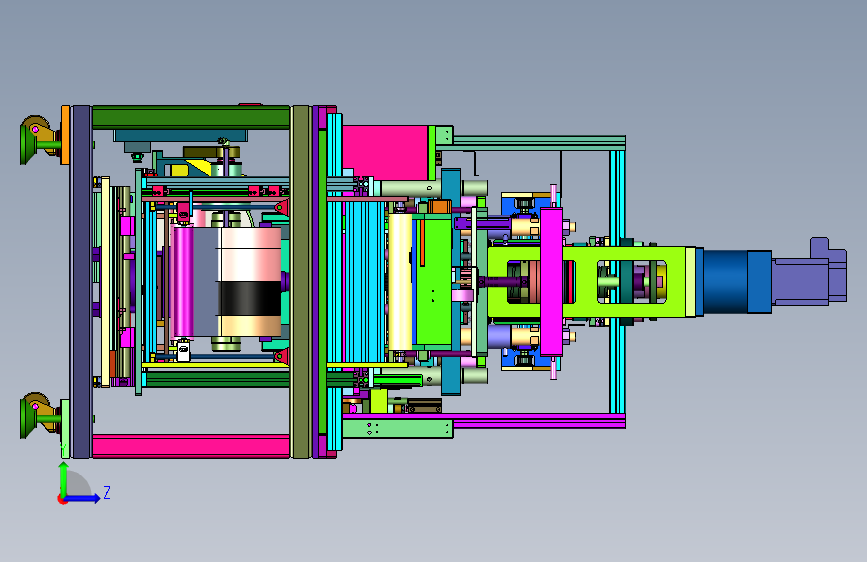Click the 'Z' axis label
This screenshot has height=562, width=867.
(107, 492)
